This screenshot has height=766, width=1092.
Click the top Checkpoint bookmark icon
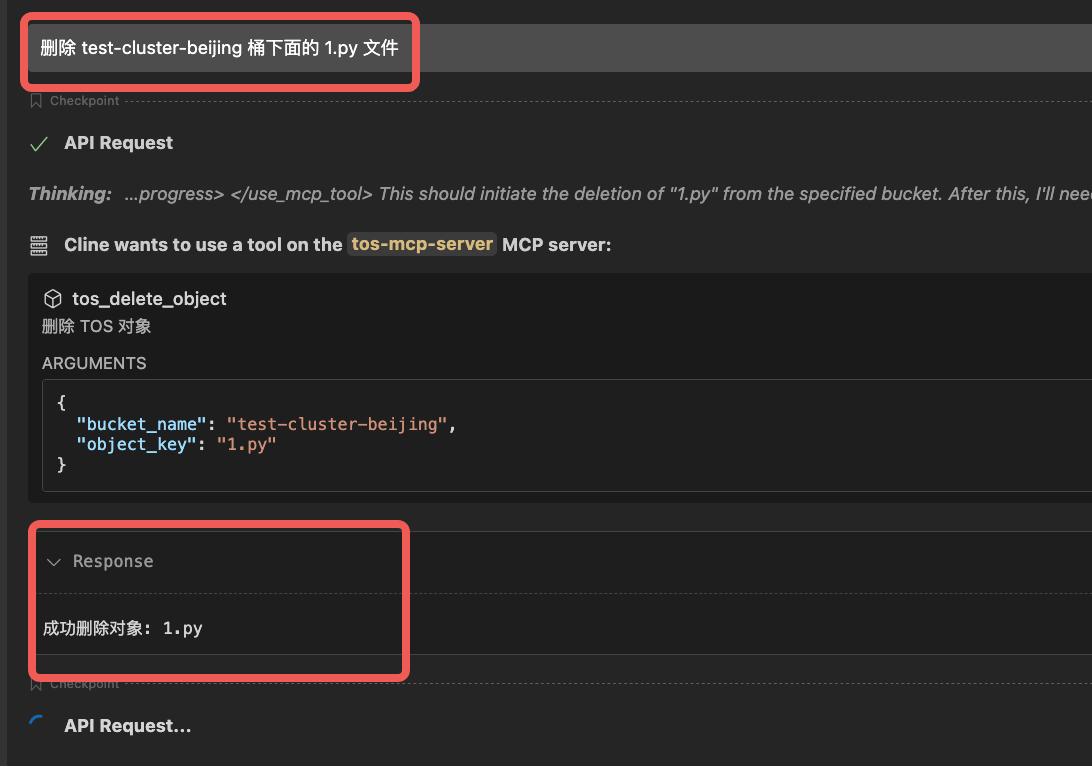(x=36, y=101)
